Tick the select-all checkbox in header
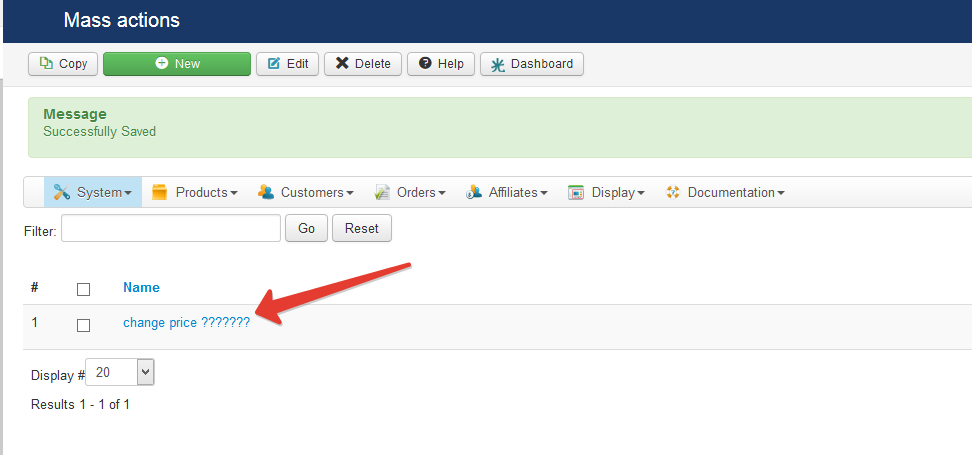 click(x=83, y=289)
